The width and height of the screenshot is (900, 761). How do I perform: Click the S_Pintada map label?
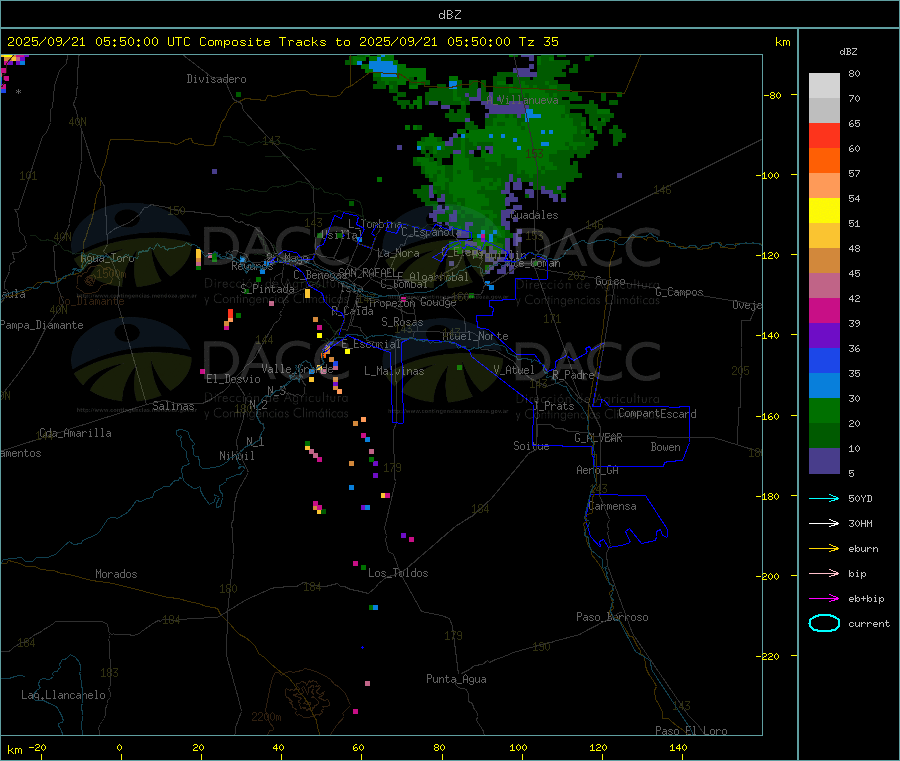coord(267,289)
